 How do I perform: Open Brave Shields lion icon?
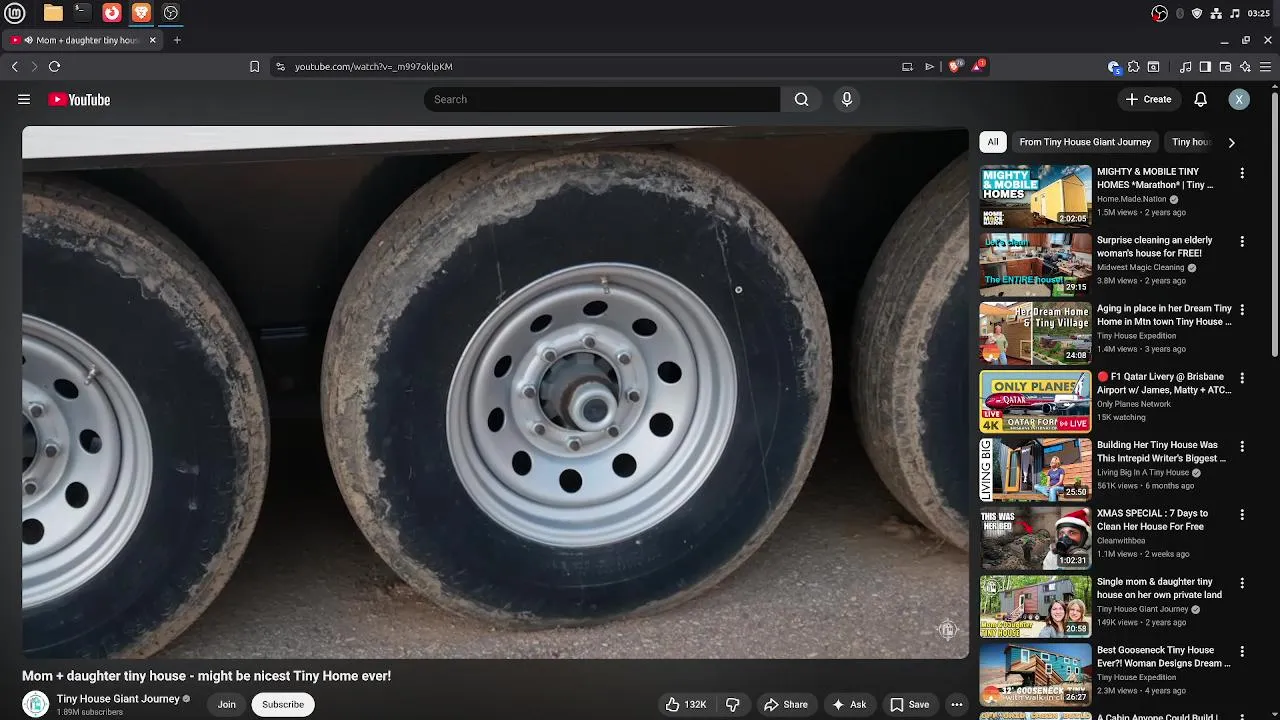955,66
